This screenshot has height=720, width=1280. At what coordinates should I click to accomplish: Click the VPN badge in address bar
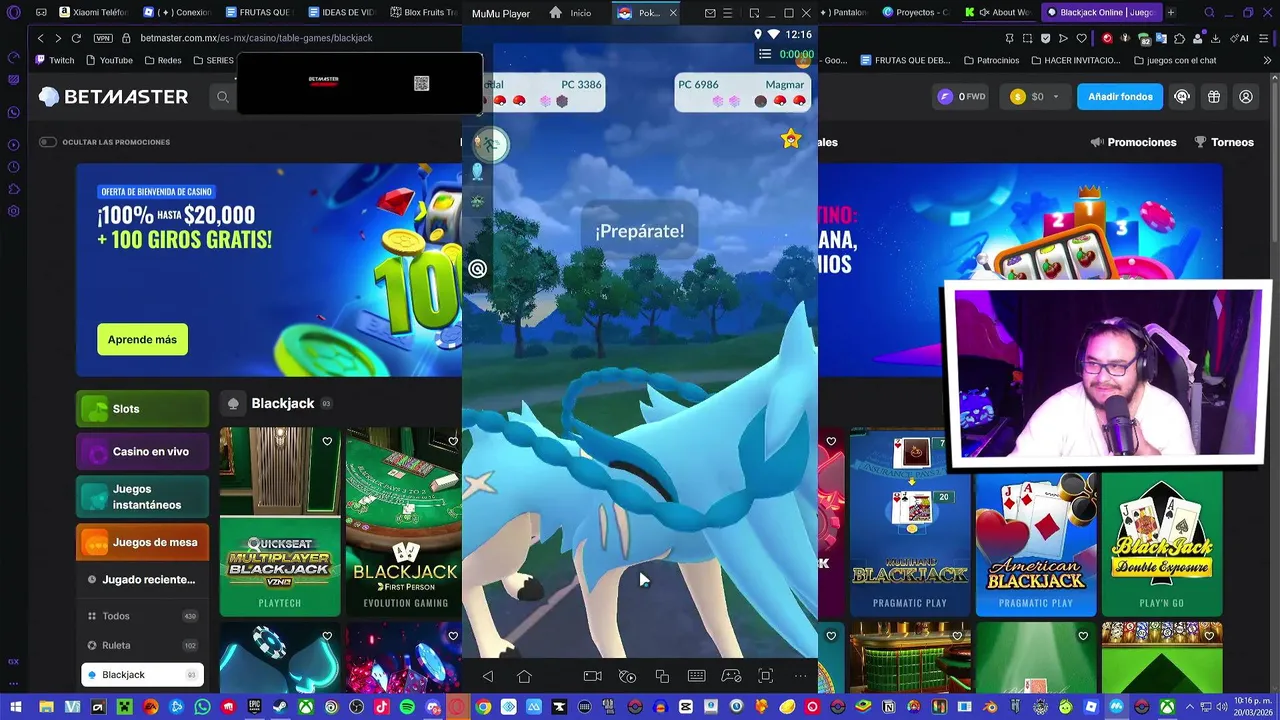tap(103, 38)
